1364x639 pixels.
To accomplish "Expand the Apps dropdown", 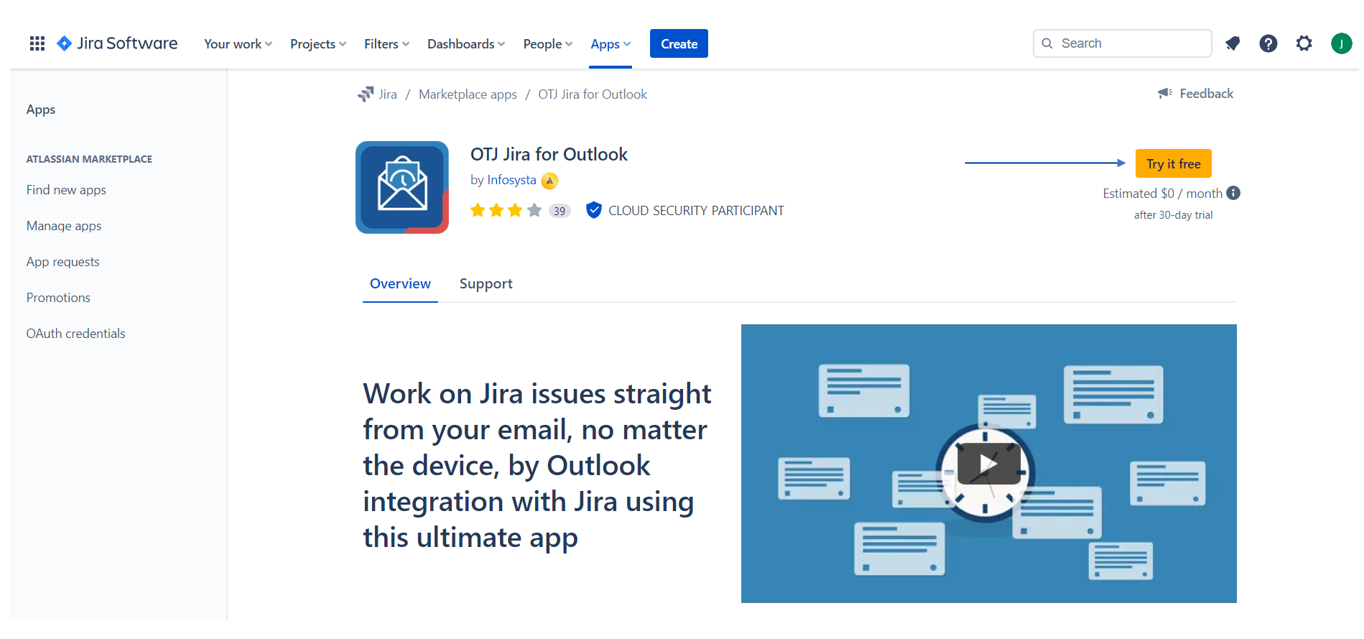I will tap(610, 44).
